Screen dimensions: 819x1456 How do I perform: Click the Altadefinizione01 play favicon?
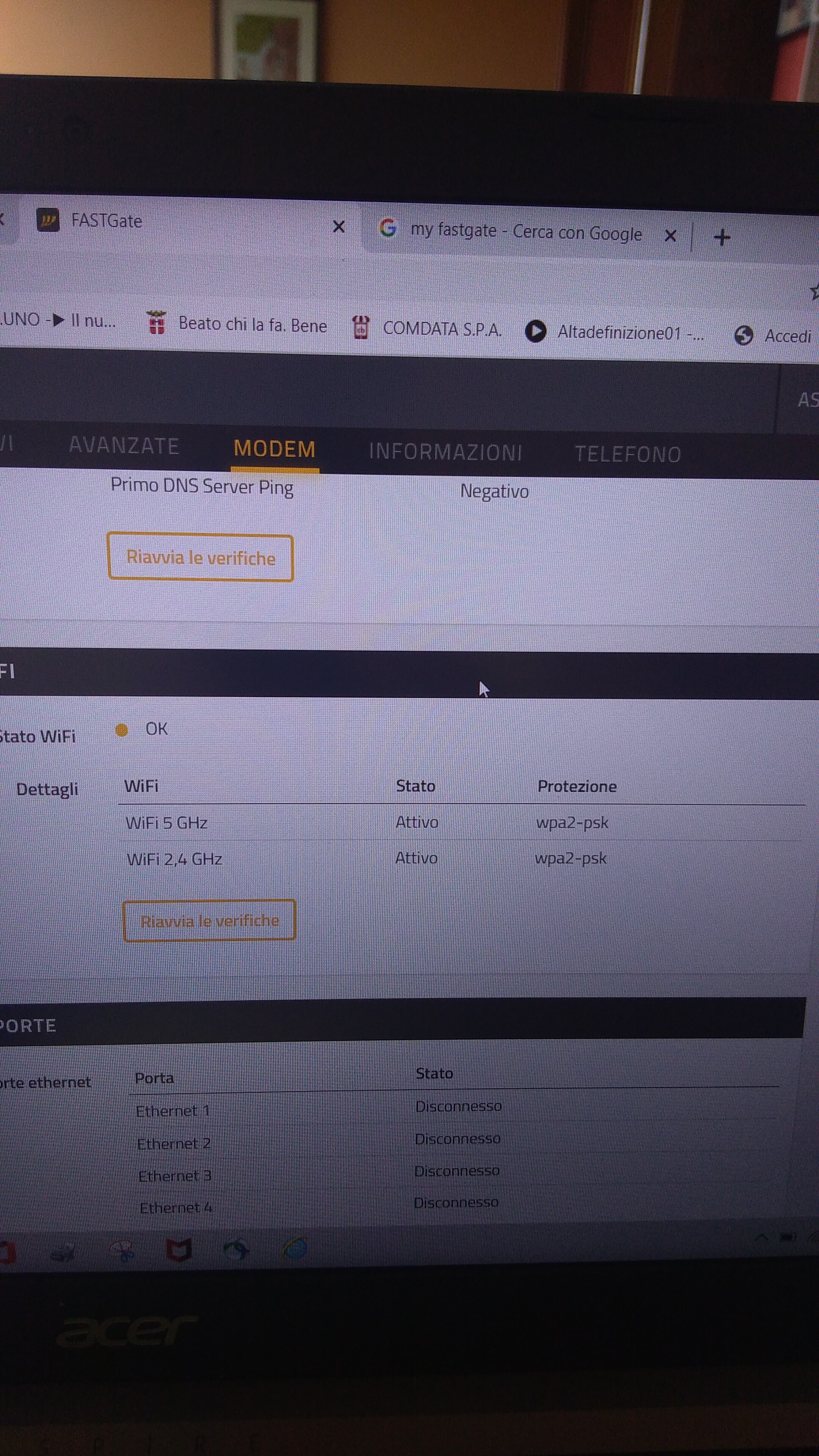click(536, 331)
